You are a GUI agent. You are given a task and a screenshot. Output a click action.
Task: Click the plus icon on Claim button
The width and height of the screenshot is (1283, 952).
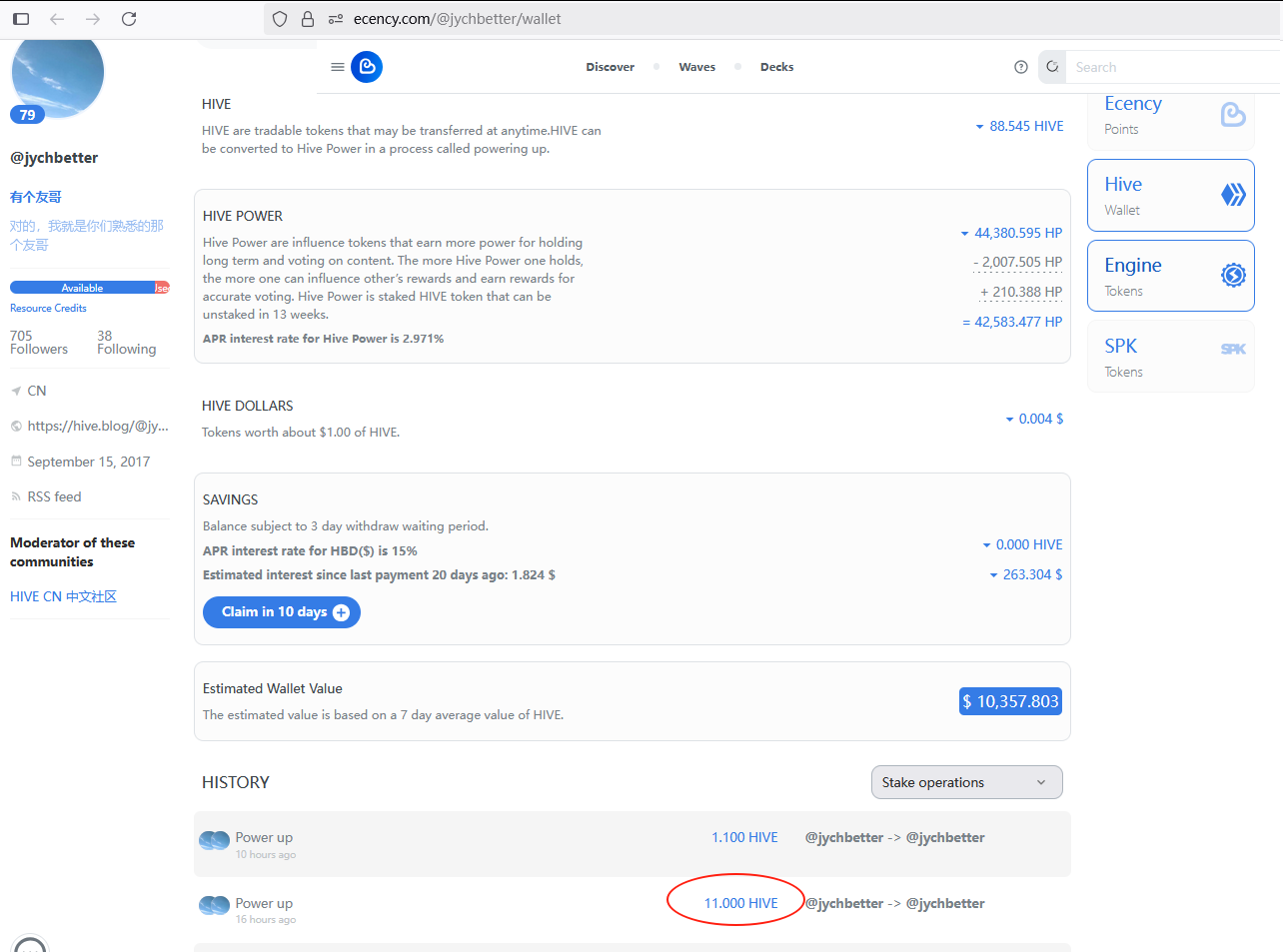(341, 612)
